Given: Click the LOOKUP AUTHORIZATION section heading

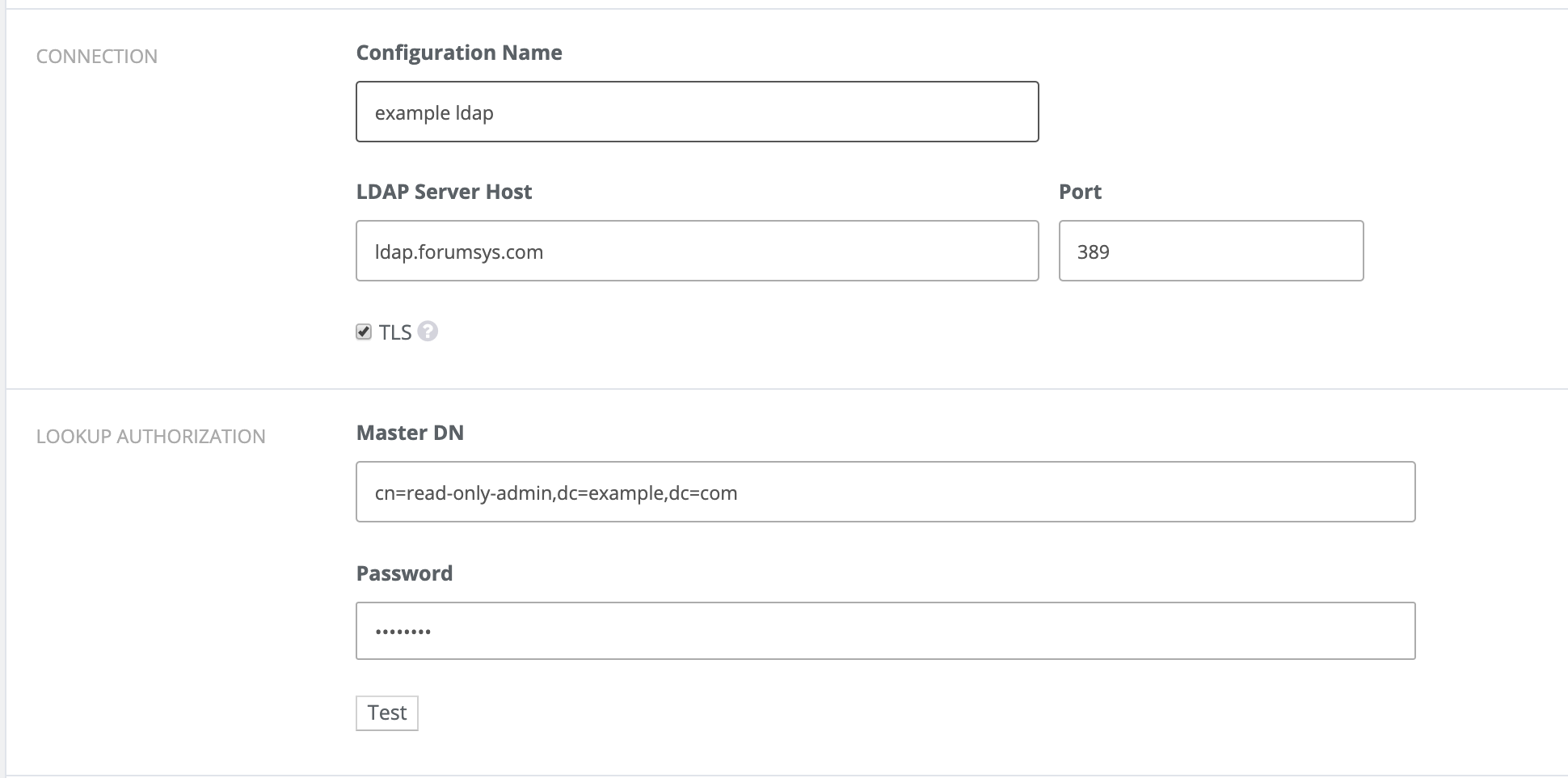Looking at the screenshot, I should pos(150,437).
